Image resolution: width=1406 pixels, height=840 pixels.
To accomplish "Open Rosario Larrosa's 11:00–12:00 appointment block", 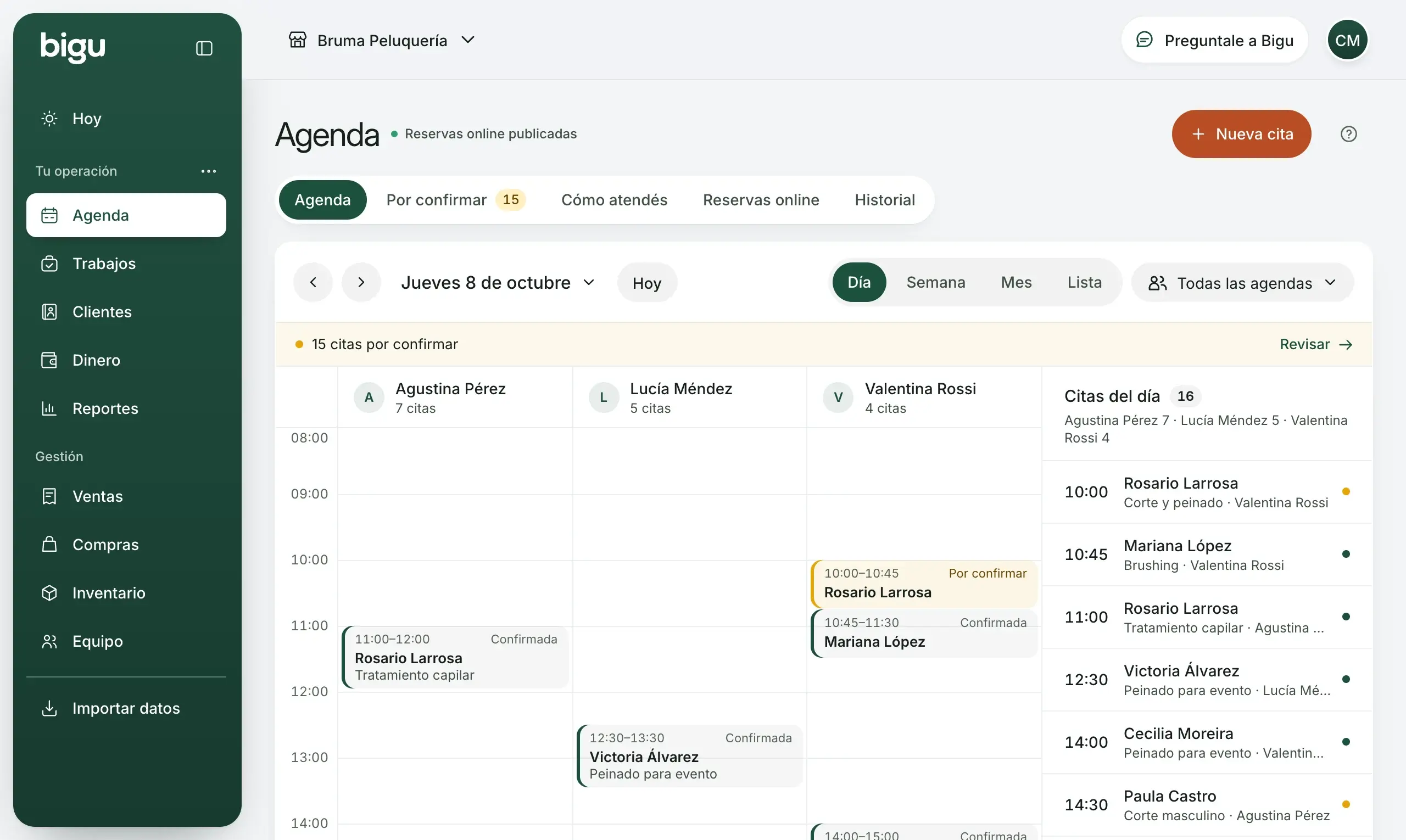I will click(455, 657).
